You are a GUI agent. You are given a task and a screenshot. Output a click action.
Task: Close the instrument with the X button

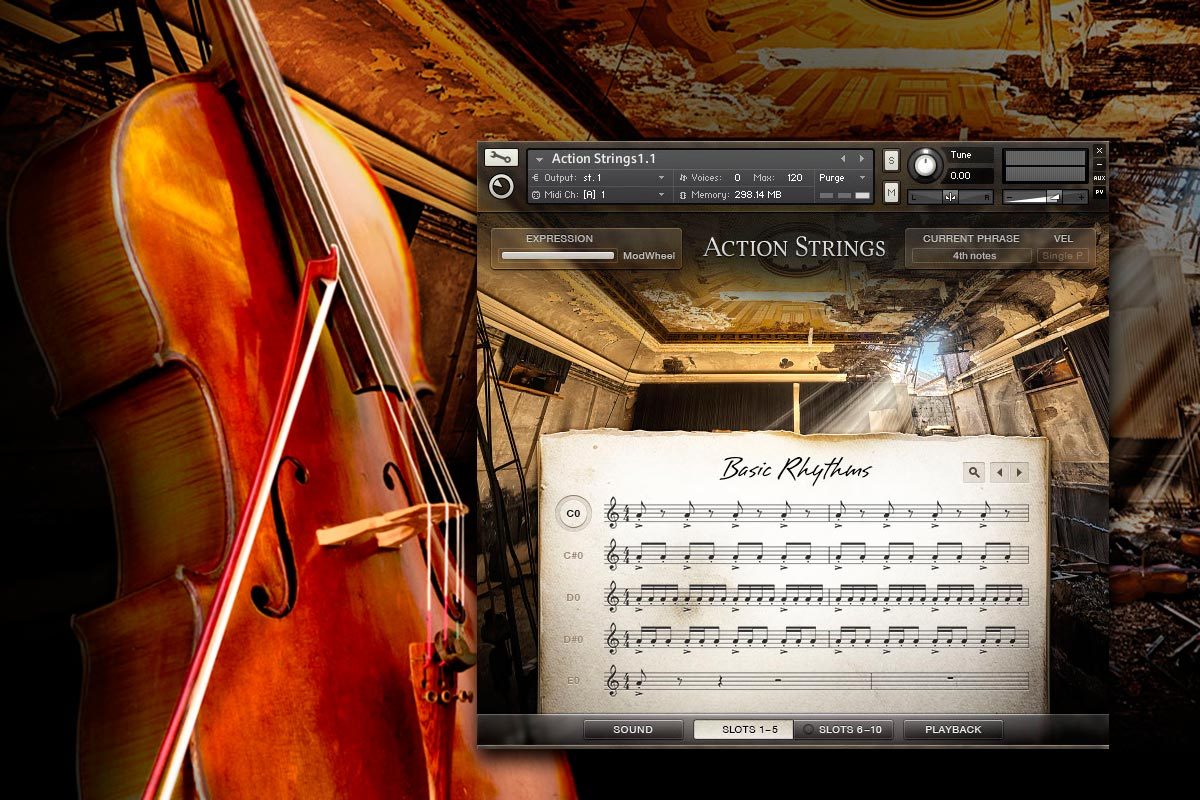pyautogui.click(x=1099, y=151)
